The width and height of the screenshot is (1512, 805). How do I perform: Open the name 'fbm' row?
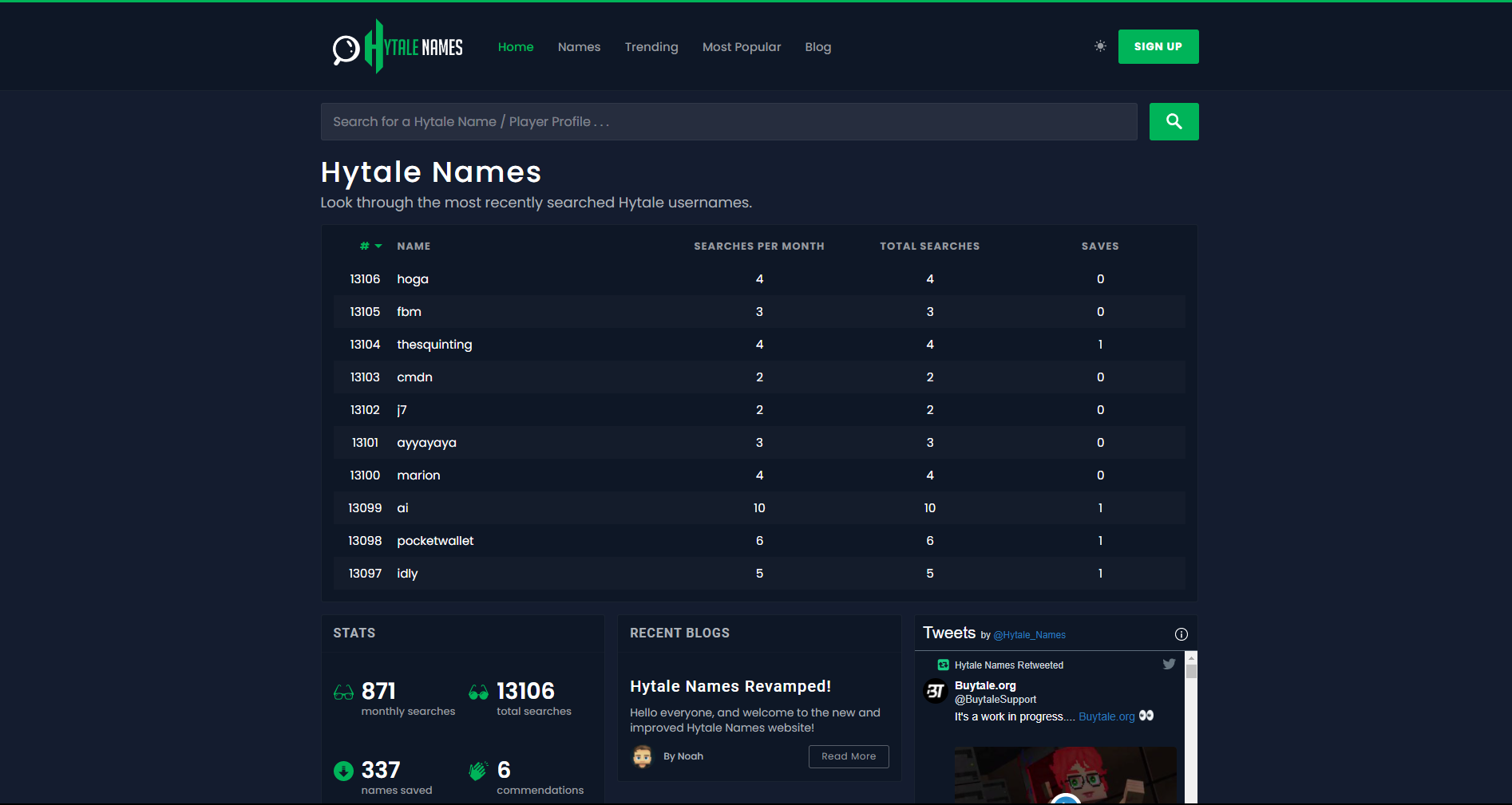759,311
